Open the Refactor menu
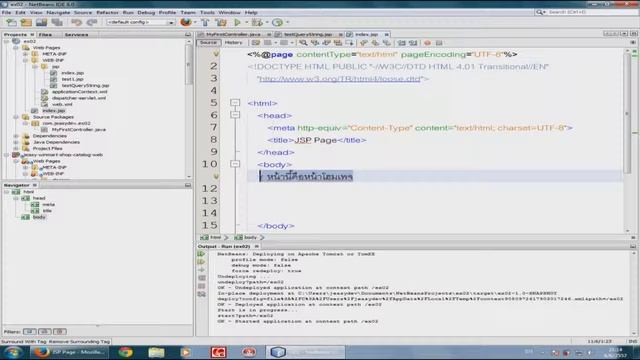Viewport: 640px width, 360px height. (x=107, y=13)
